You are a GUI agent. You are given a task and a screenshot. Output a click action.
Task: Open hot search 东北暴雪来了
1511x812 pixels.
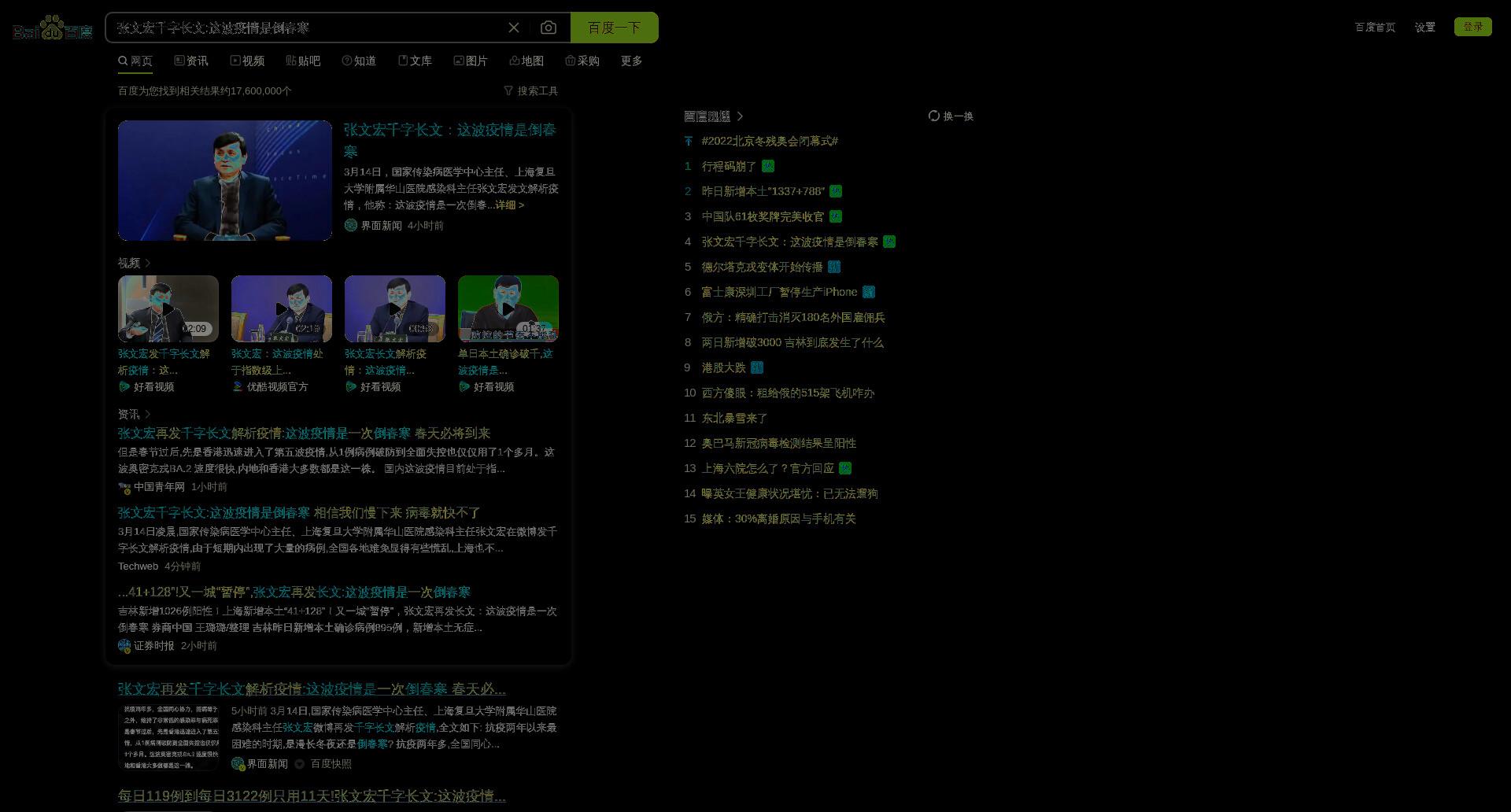tap(734, 418)
